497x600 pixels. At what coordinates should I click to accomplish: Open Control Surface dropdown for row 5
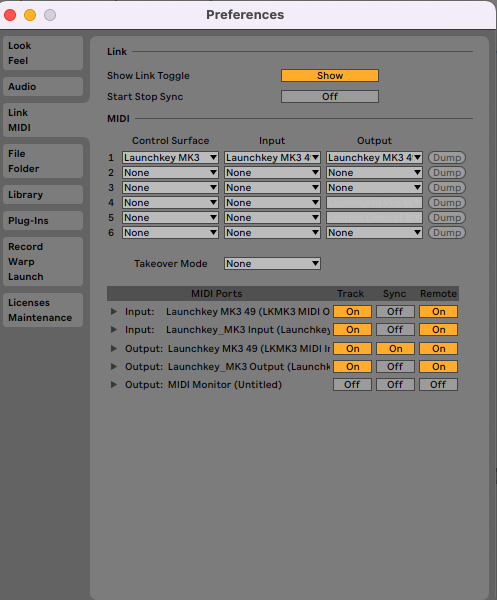click(x=170, y=217)
